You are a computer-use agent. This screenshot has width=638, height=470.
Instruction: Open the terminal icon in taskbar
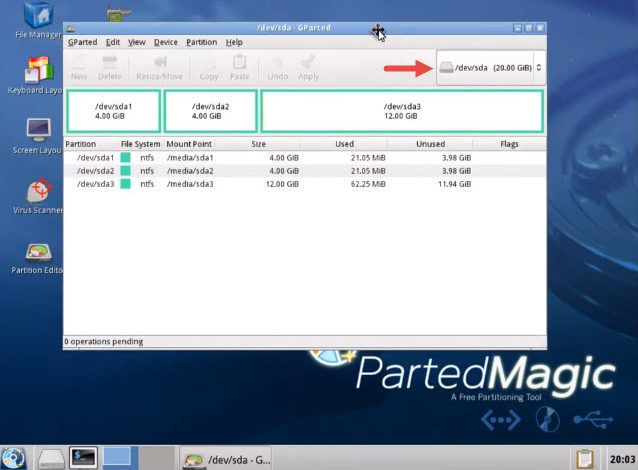(83, 458)
